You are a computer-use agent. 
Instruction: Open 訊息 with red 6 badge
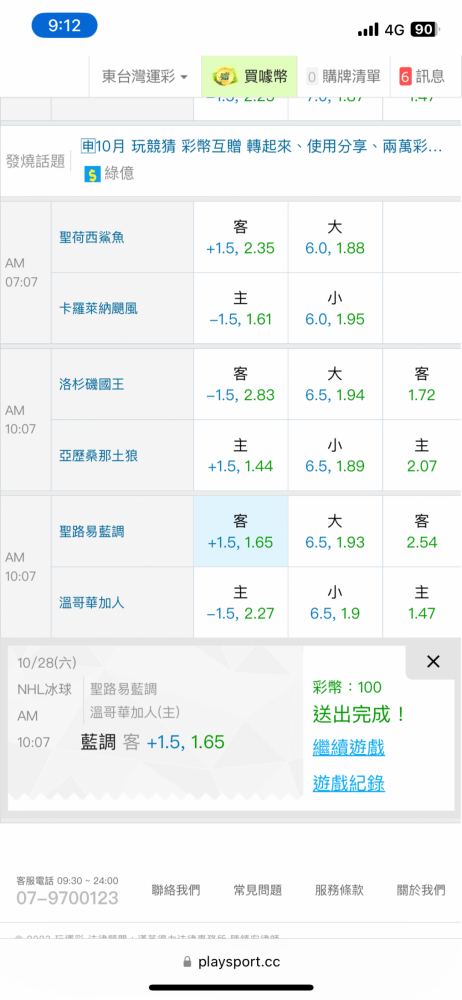tap(422, 77)
